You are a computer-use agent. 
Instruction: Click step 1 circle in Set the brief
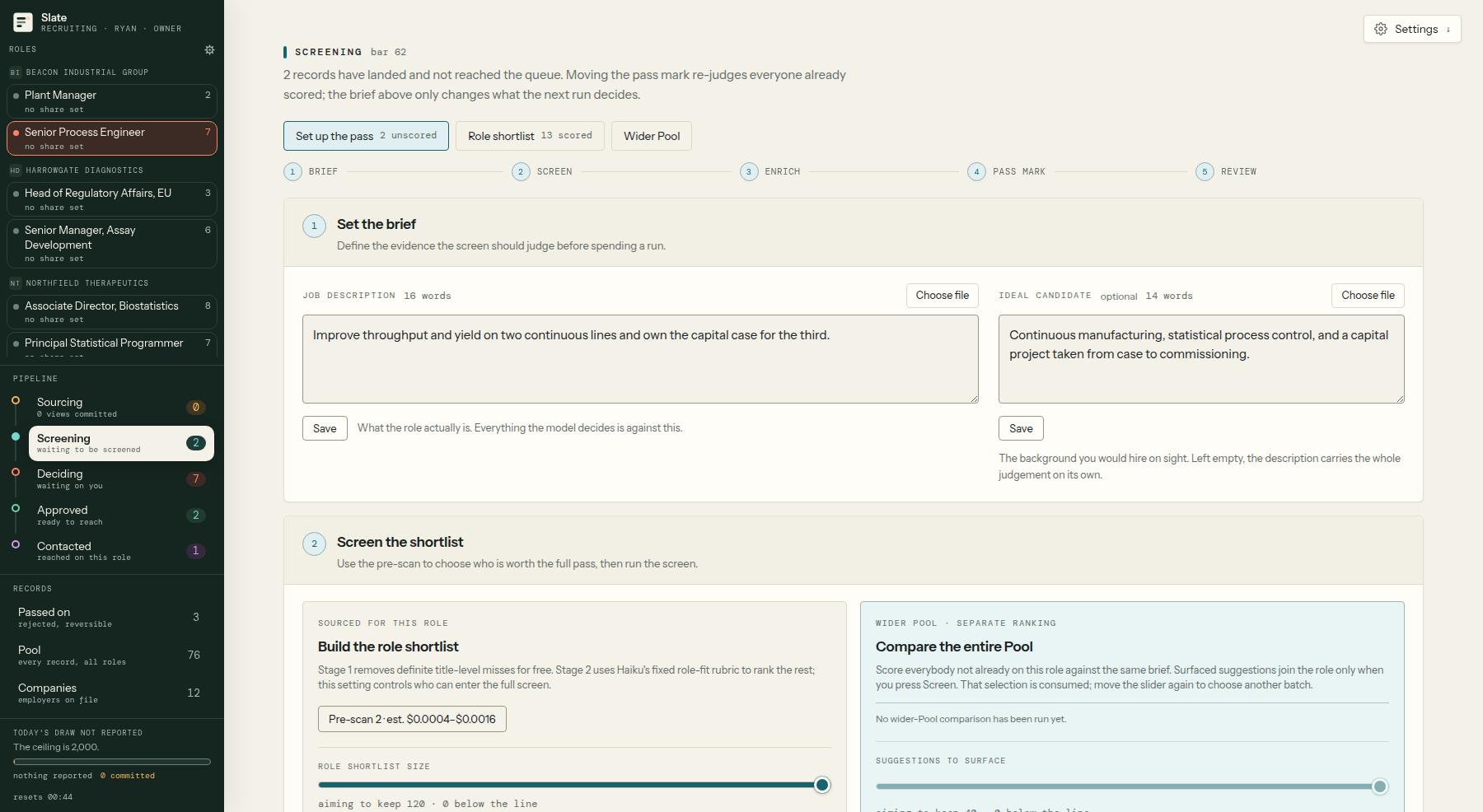coord(314,226)
